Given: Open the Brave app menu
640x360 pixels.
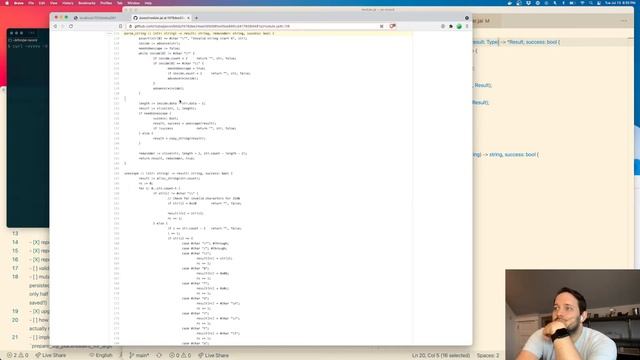Looking at the screenshot, I should [19, 3].
